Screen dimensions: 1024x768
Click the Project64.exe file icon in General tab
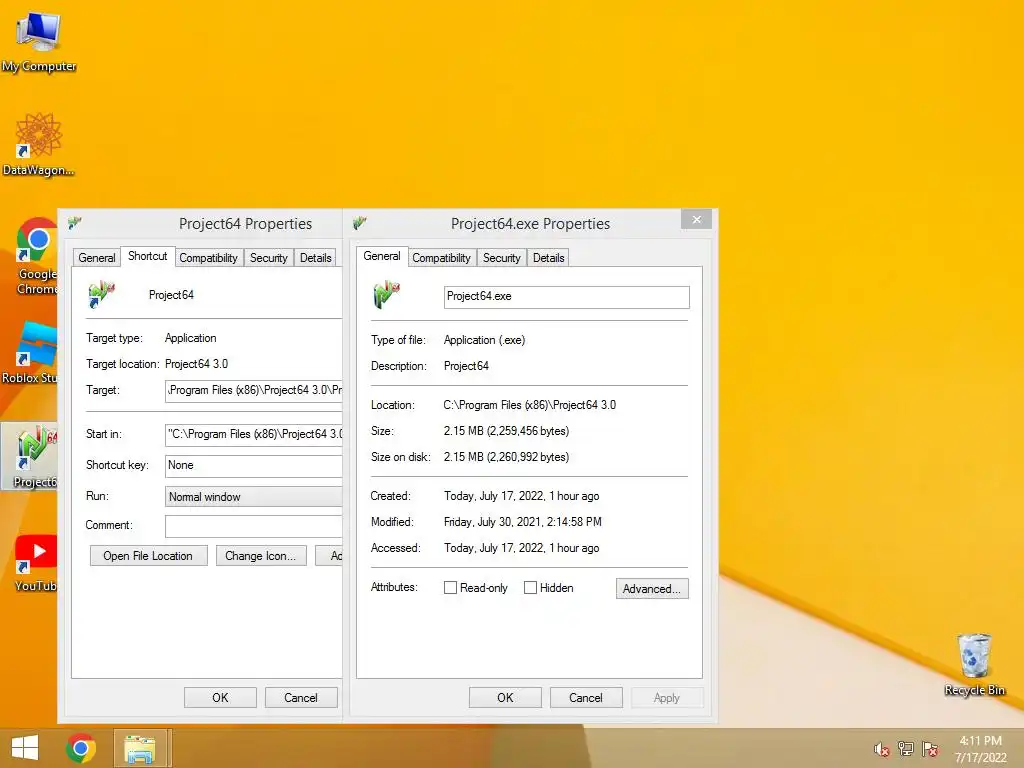[x=386, y=295]
